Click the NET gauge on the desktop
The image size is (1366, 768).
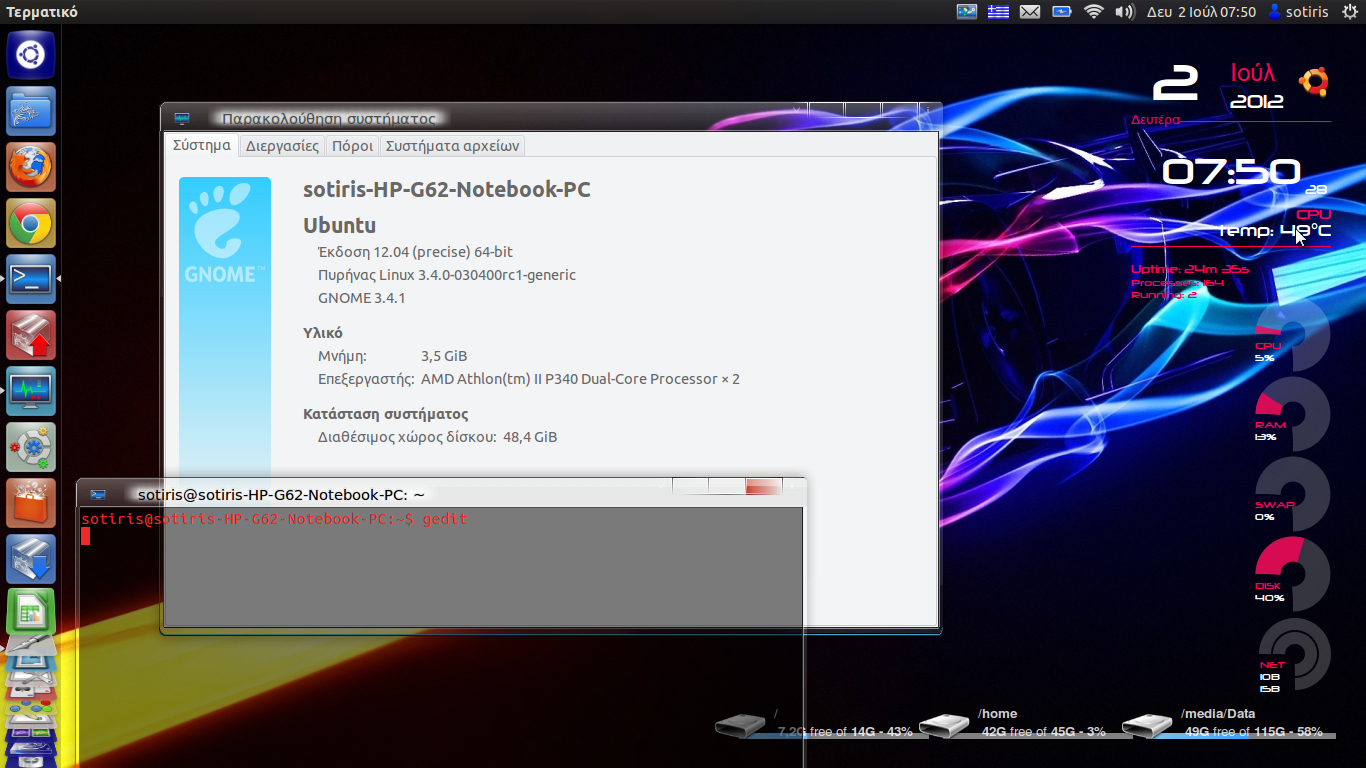pos(1294,655)
